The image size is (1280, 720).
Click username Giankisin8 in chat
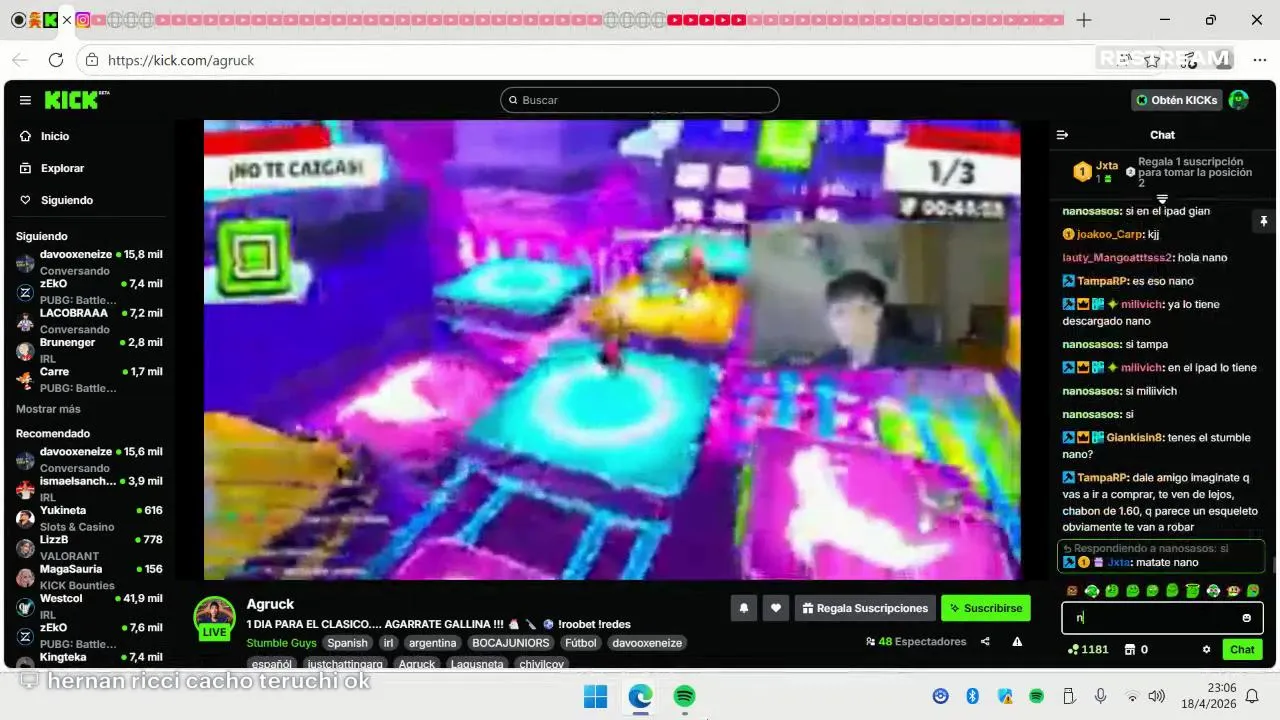1135,437
